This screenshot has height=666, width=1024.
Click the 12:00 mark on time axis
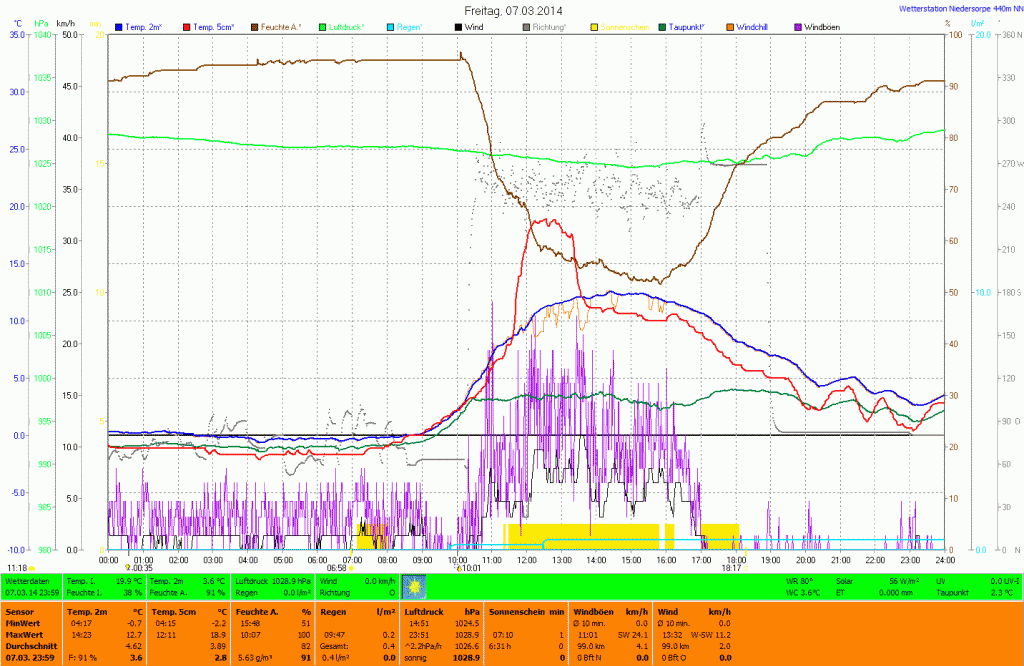point(527,560)
